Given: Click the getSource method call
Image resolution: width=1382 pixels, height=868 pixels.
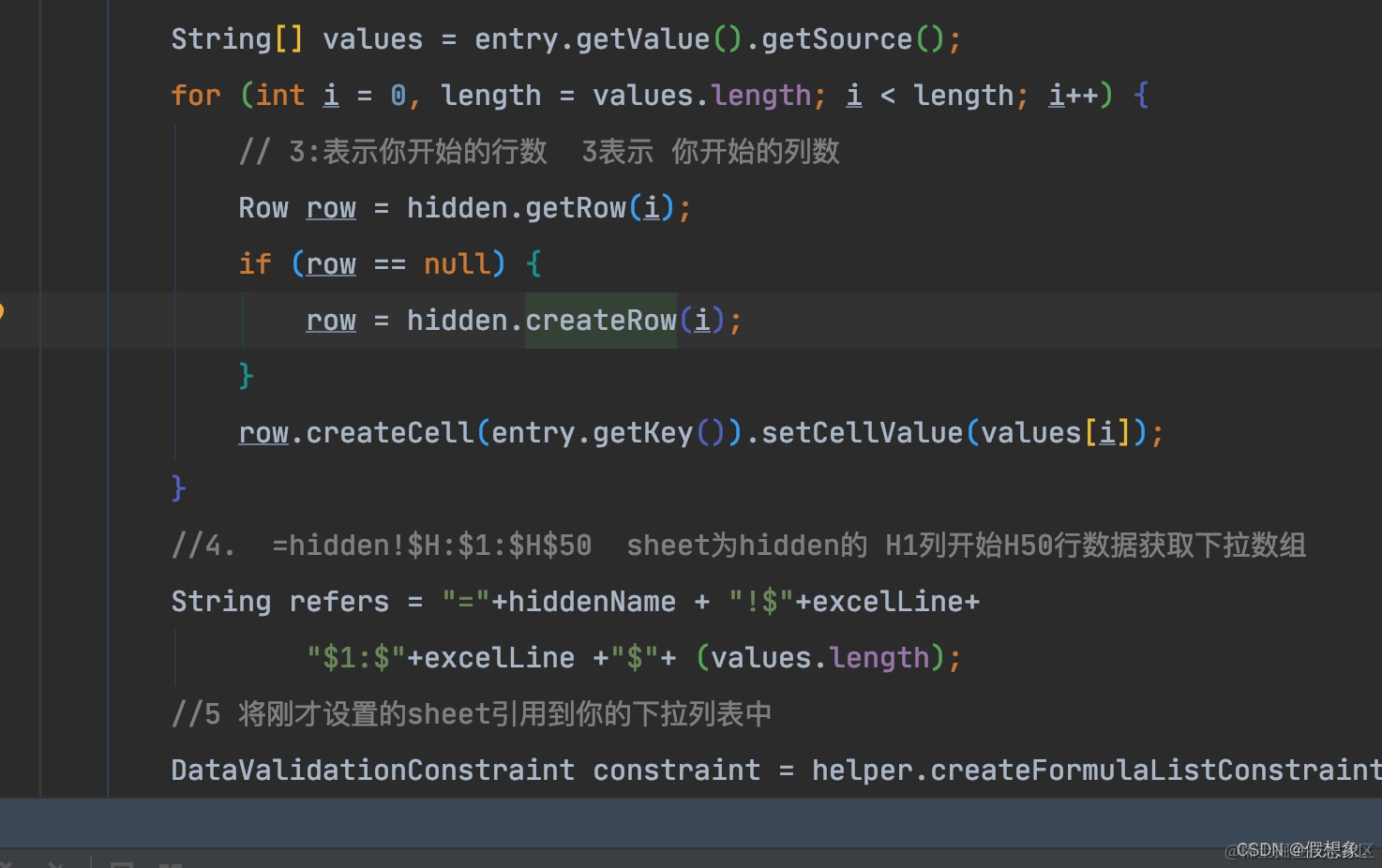Looking at the screenshot, I should pyautogui.click(x=836, y=39).
